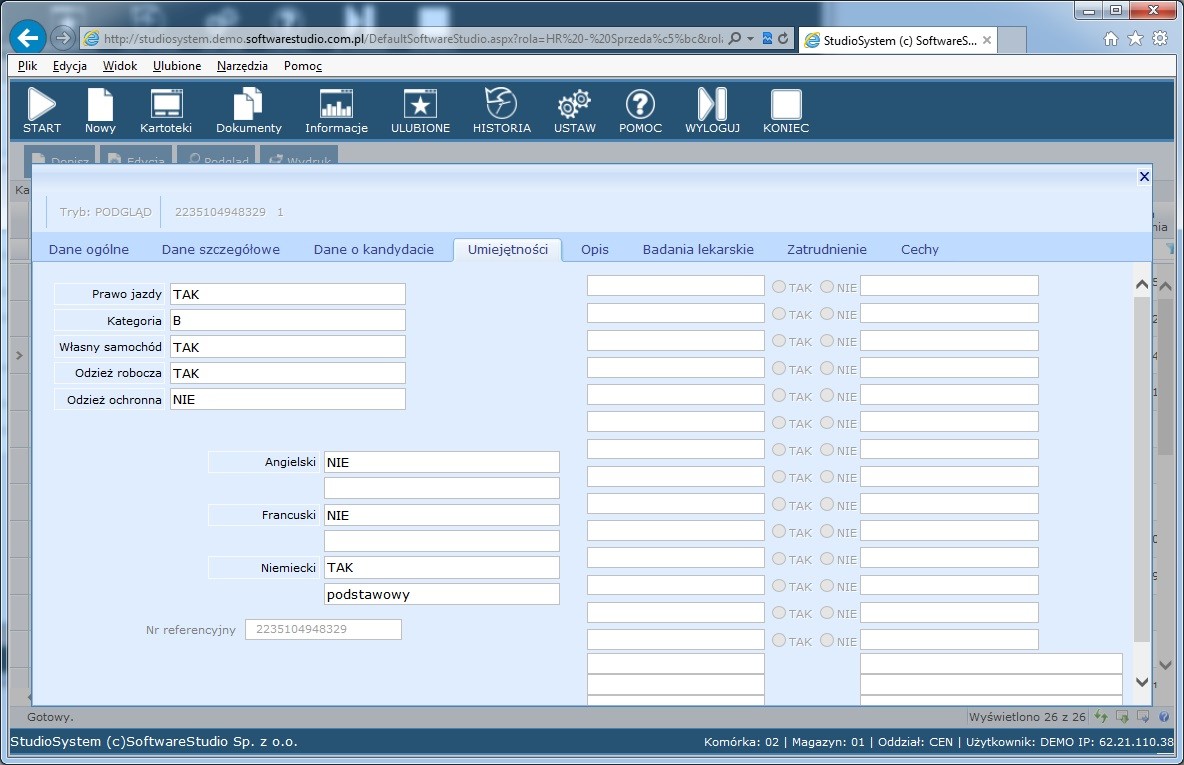Click the blue arrow export icon in status bar

pos(1143,717)
